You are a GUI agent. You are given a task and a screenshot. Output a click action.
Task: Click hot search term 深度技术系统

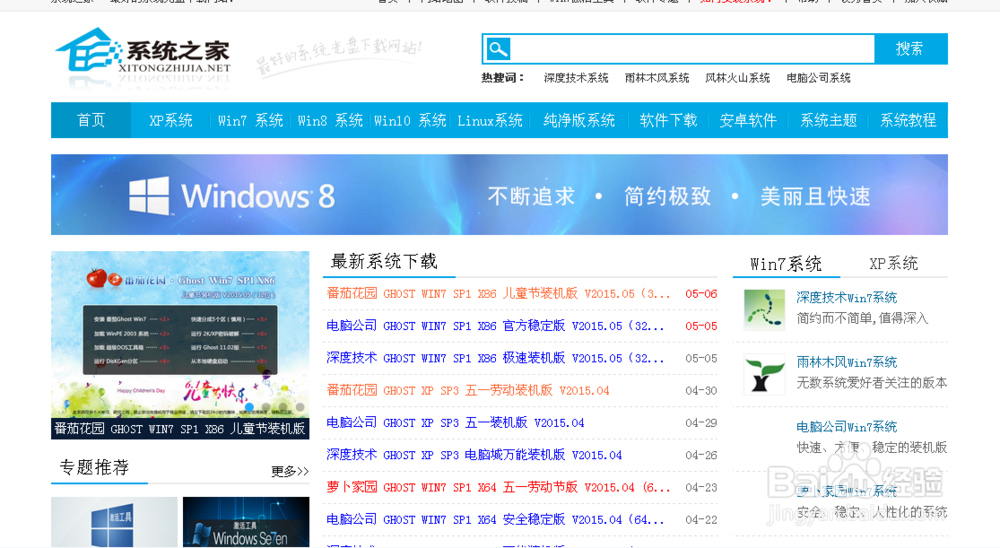tap(576, 78)
